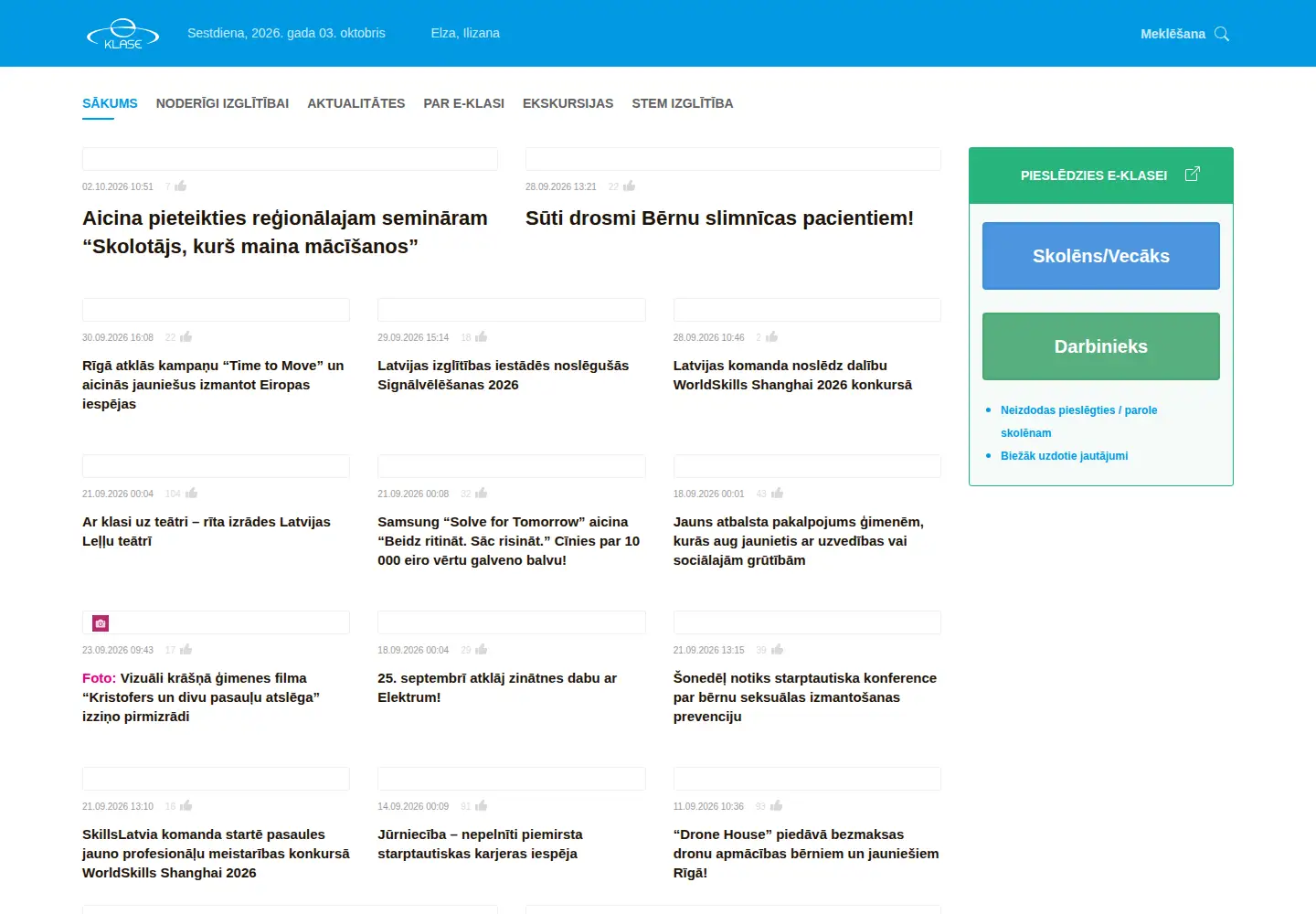1316x914 pixels.
Task: Click thumbnail above Ar klasi uz teātri article
Action: coord(216,466)
